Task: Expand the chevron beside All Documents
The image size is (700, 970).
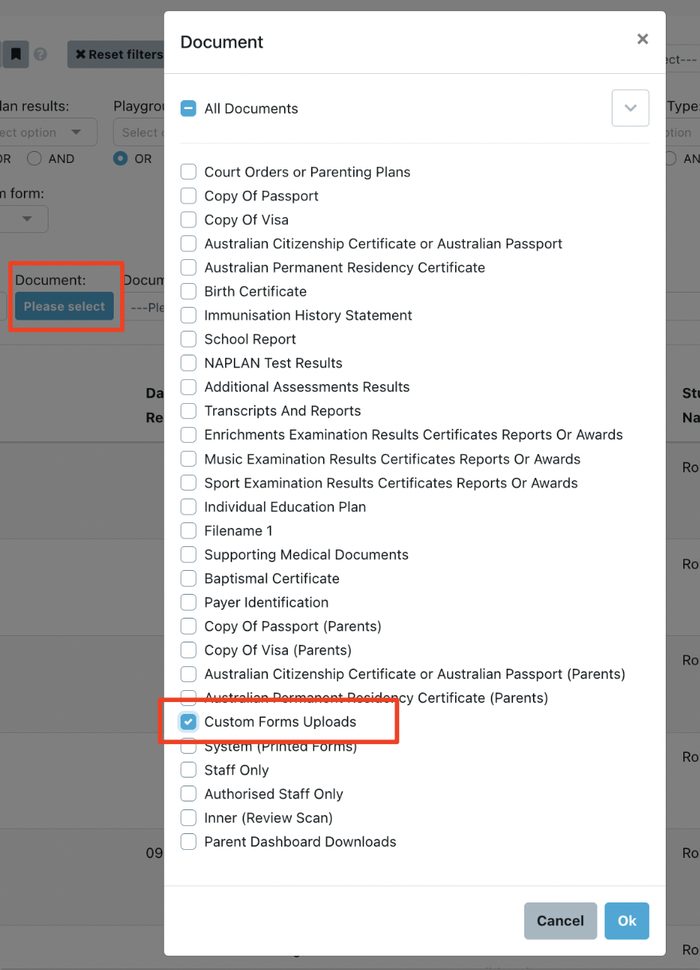Action: click(x=630, y=108)
